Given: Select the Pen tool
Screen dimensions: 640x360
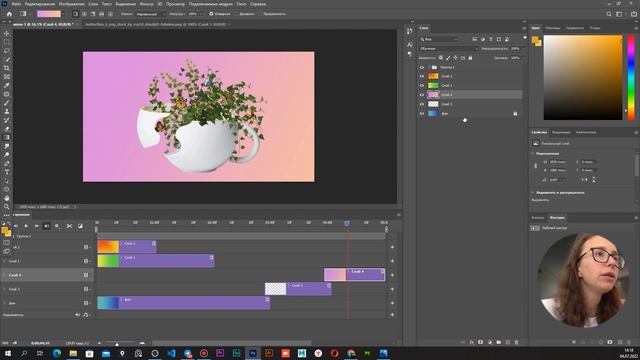Looking at the screenshot, I should point(7,163).
